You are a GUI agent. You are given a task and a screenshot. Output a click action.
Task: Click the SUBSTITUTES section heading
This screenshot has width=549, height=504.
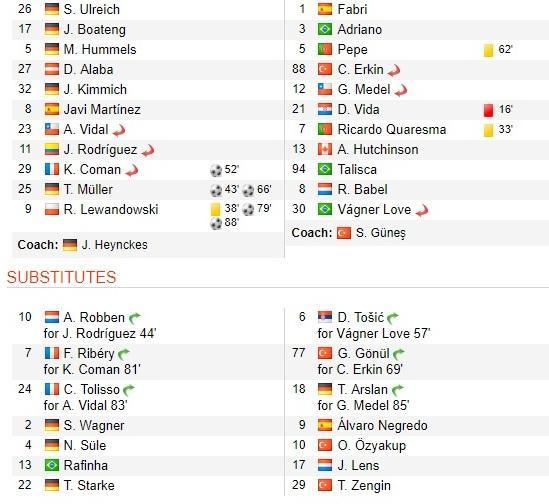click(61, 277)
